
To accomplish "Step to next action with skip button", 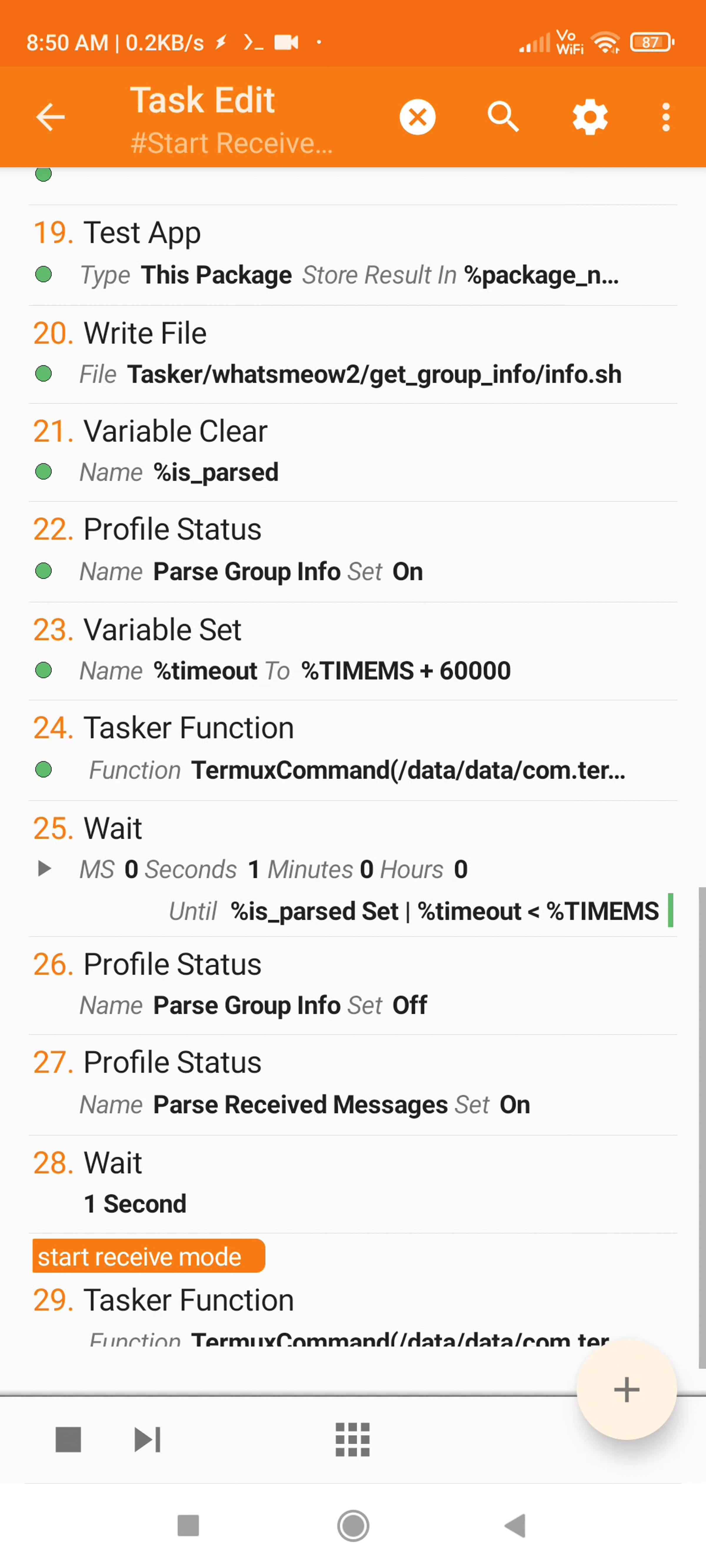I will click(147, 1440).
